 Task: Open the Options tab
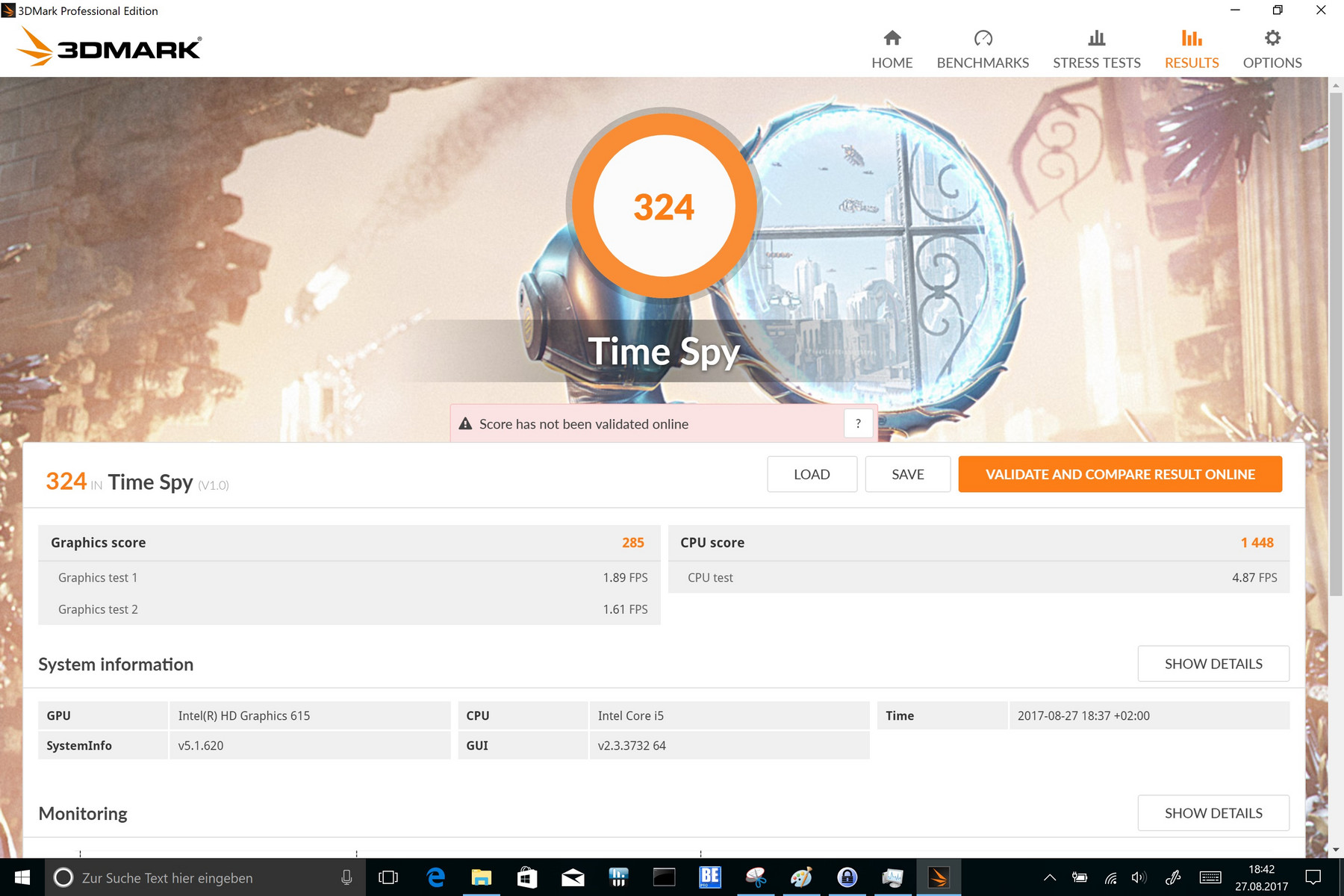[1272, 50]
